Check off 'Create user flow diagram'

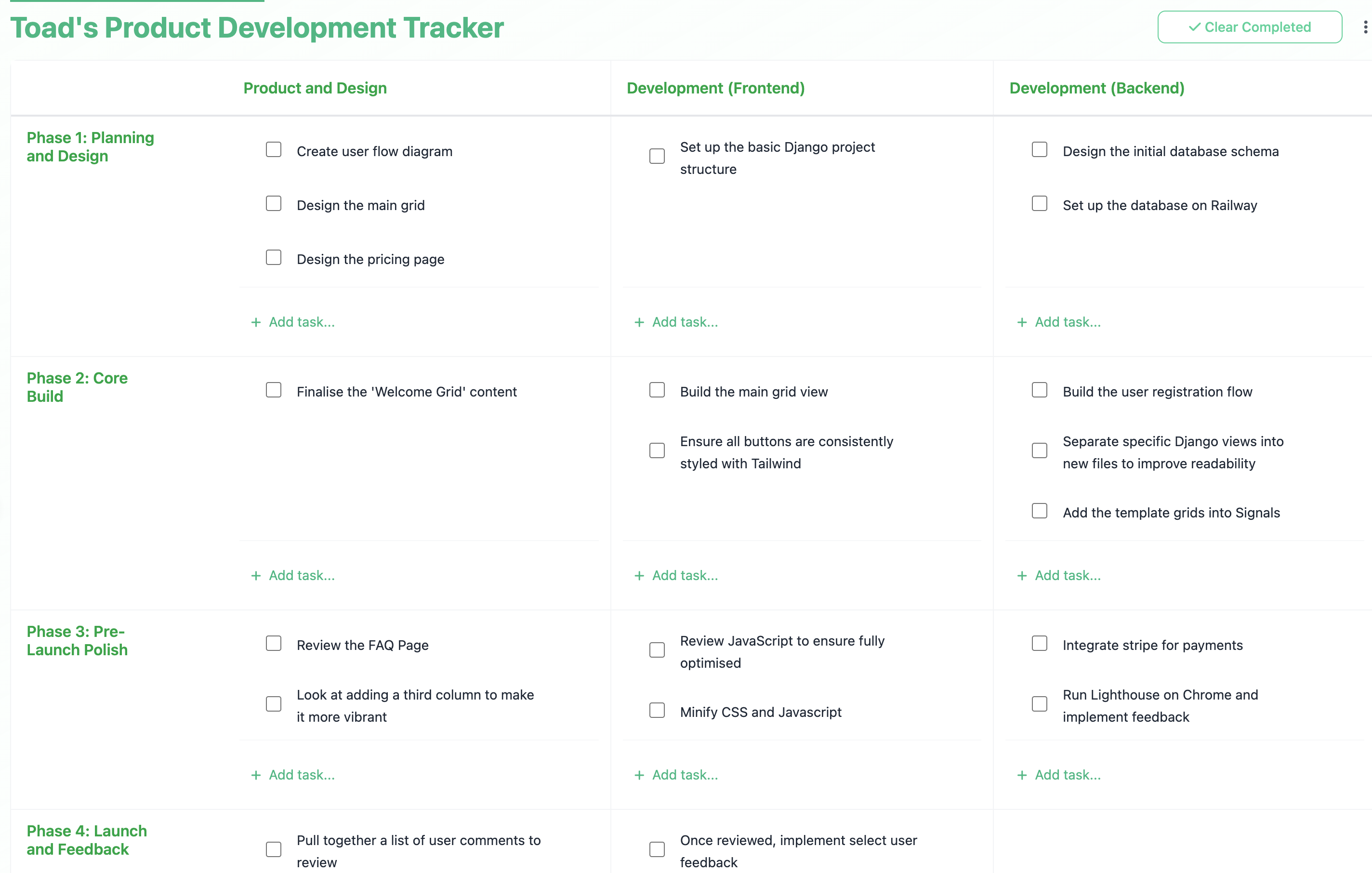(x=274, y=150)
